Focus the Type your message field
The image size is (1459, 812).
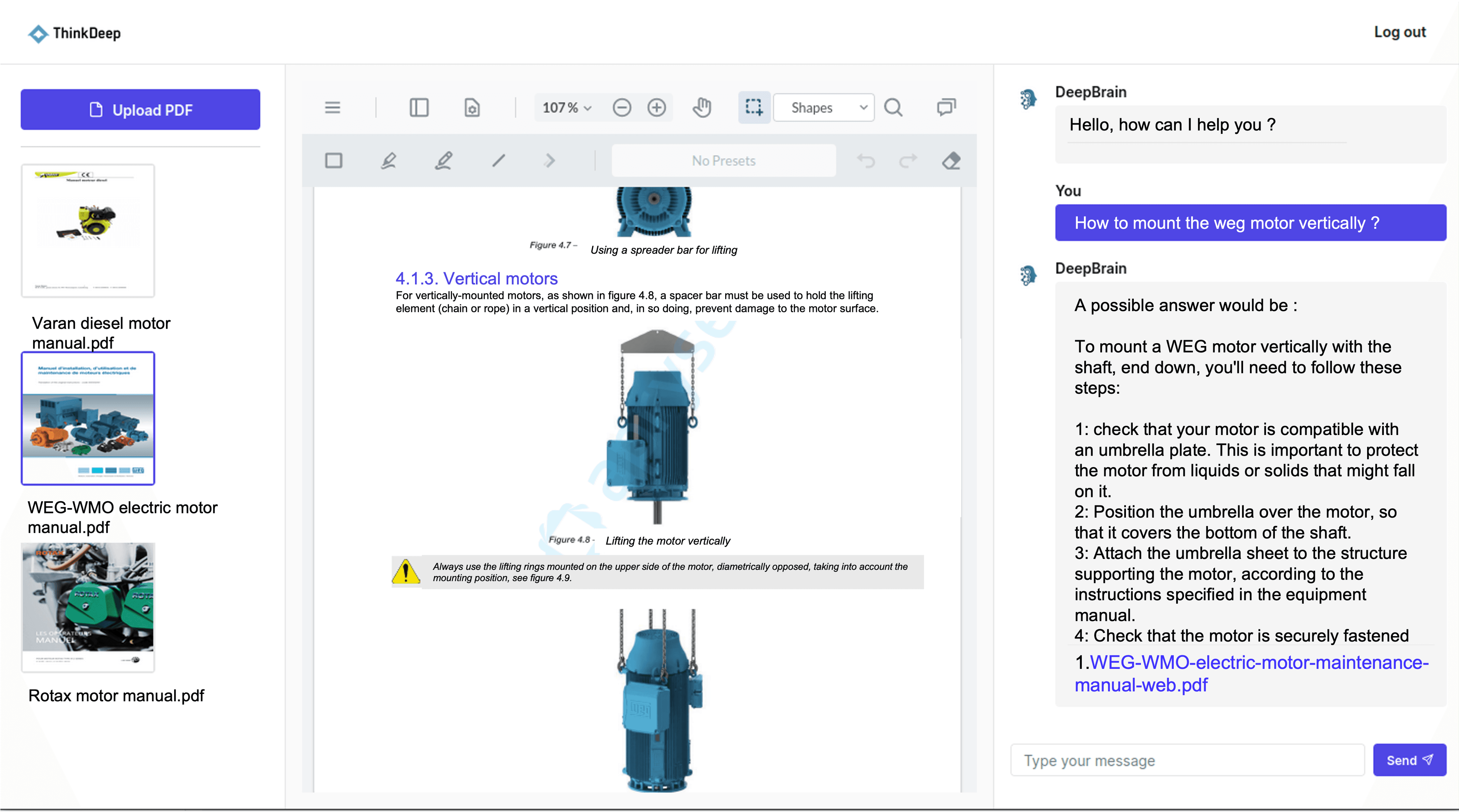point(1187,760)
